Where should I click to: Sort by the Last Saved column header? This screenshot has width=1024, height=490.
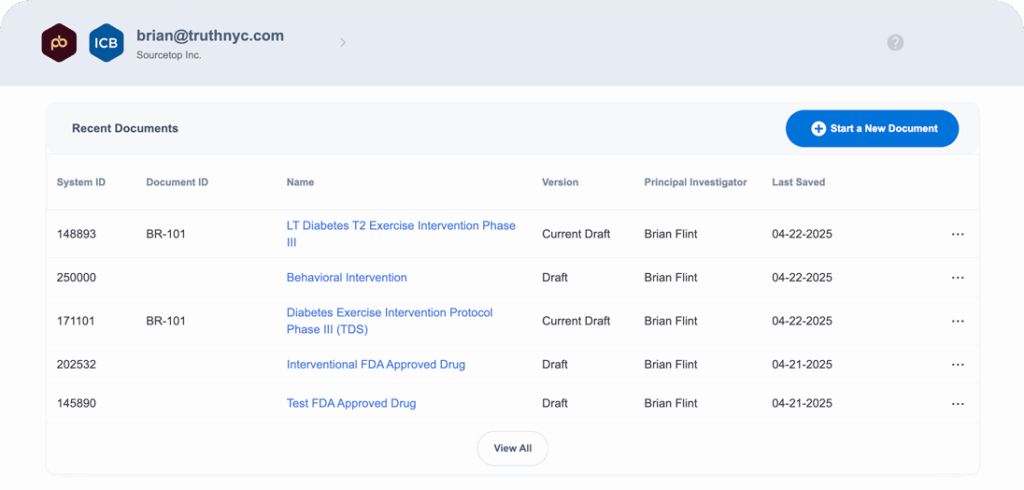798,182
